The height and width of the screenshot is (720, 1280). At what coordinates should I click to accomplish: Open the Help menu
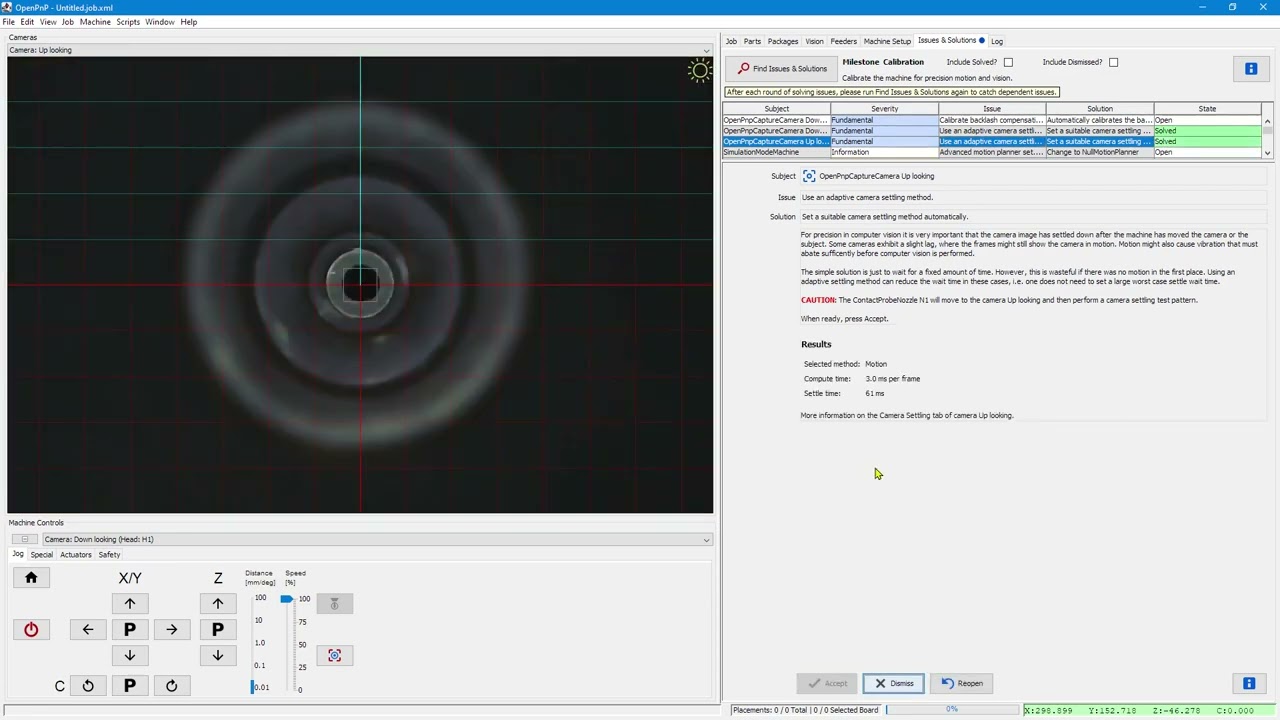click(189, 22)
